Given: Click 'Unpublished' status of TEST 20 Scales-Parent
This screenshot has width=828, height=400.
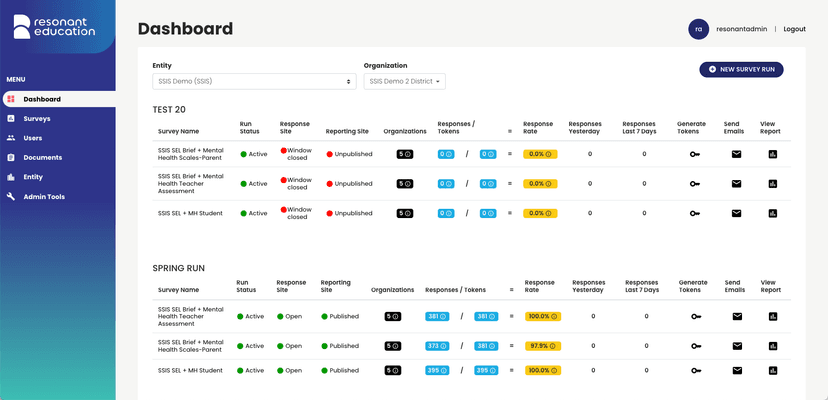Looking at the screenshot, I should (349, 154).
